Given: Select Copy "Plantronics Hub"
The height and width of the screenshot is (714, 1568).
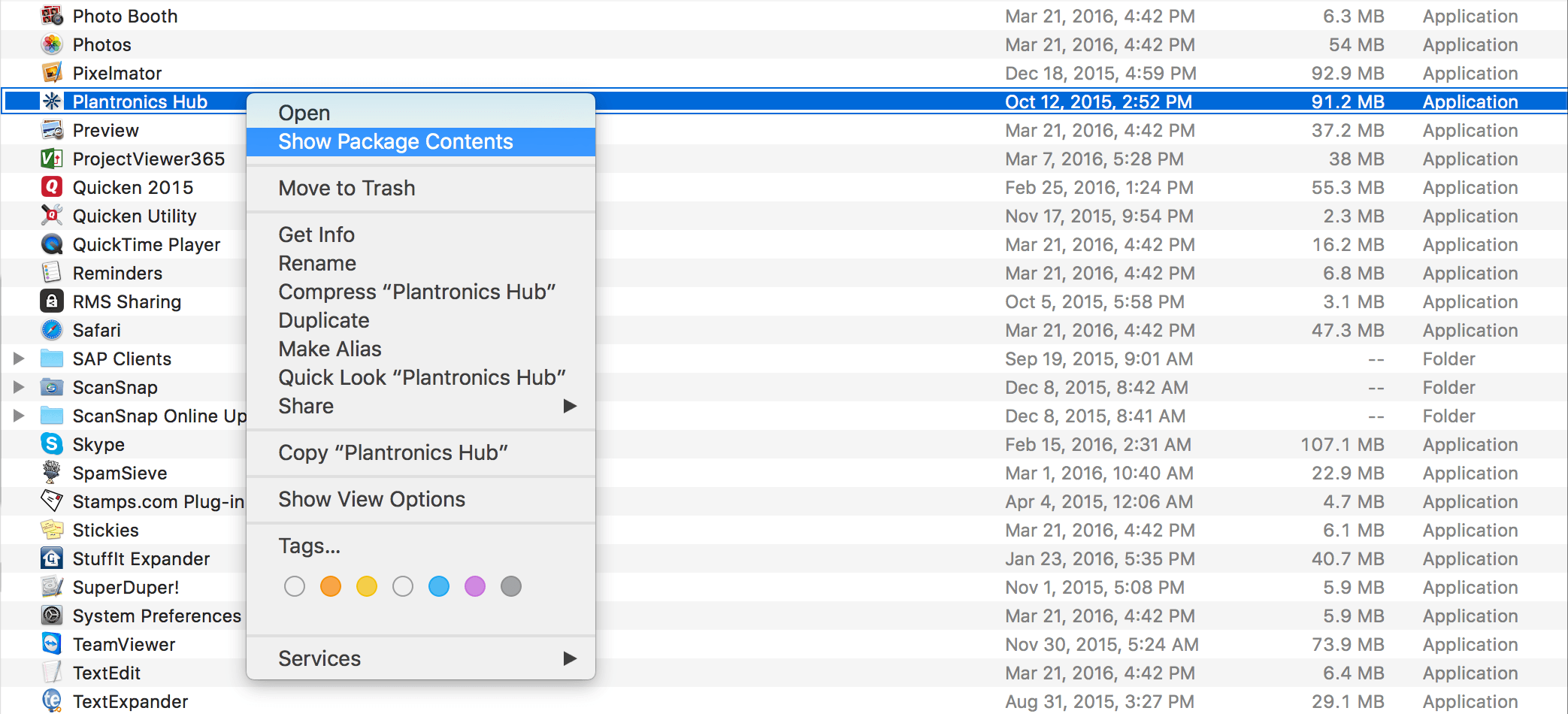Looking at the screenshot, I should coord(421,452).
